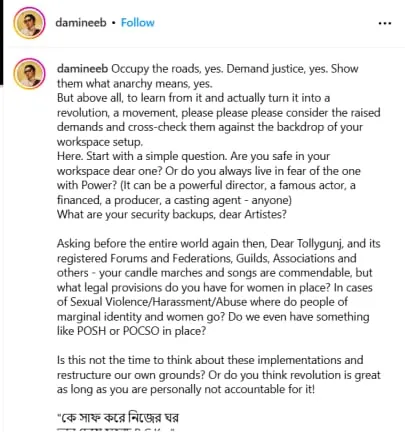Click the line "Here. Start with a simple question"

(193, 156)
